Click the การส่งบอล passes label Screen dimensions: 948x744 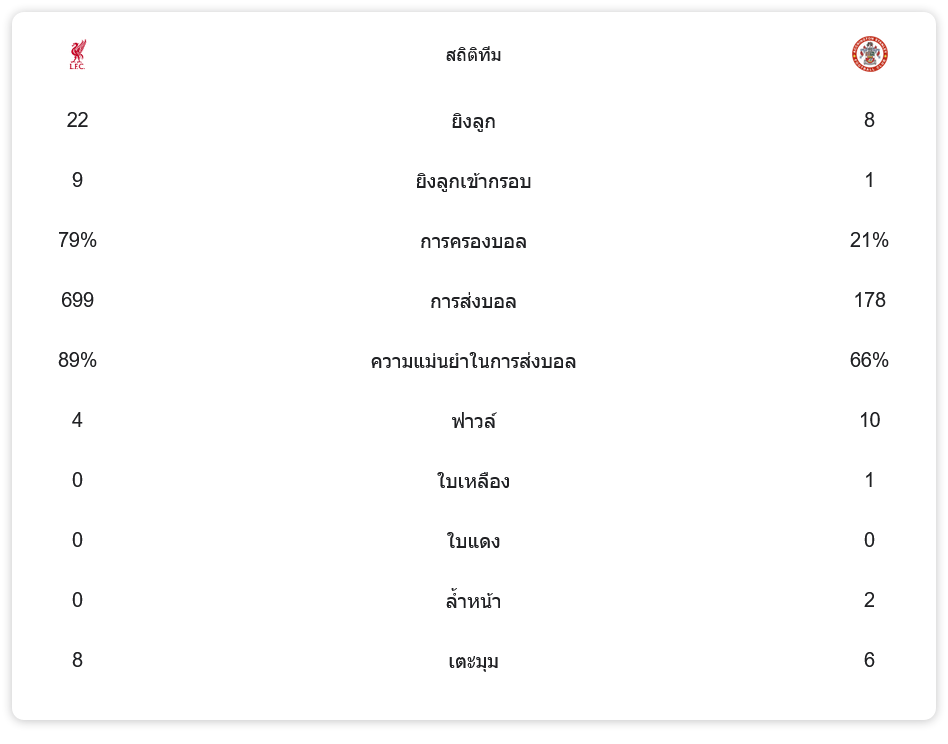pyautogui.click(x=473, y=301)
